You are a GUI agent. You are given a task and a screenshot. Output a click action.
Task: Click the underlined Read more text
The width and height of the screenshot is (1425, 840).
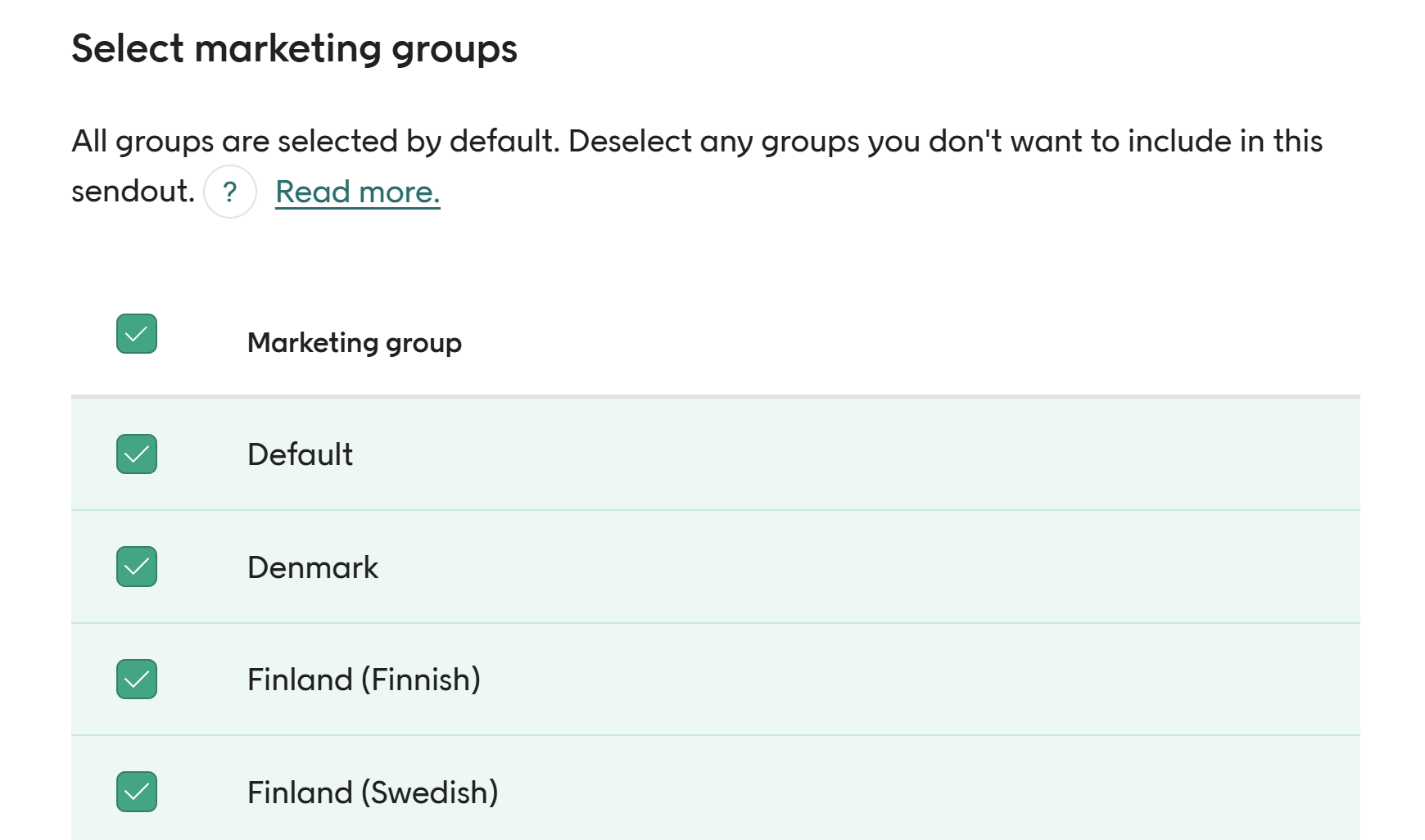click(357, 192)
